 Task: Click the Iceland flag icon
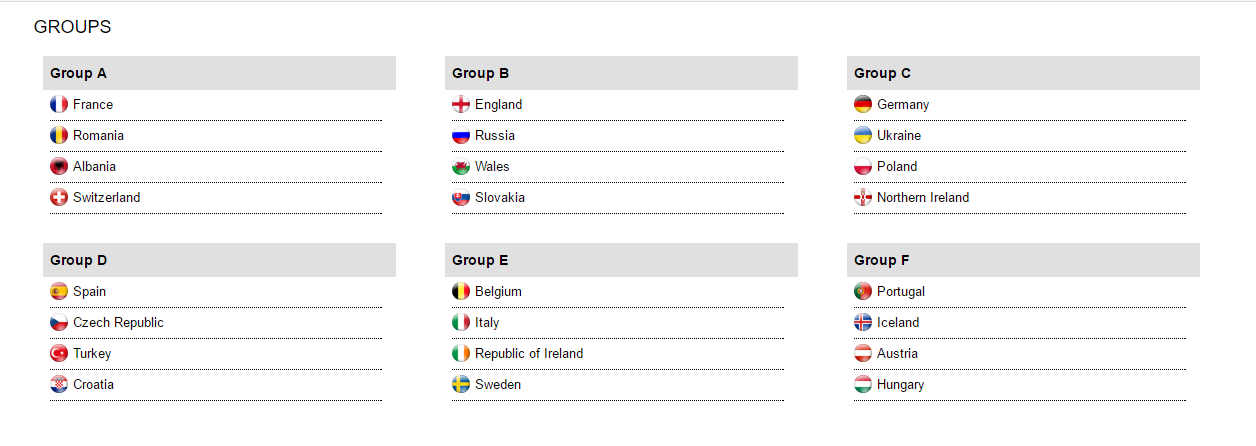(863, 322)
